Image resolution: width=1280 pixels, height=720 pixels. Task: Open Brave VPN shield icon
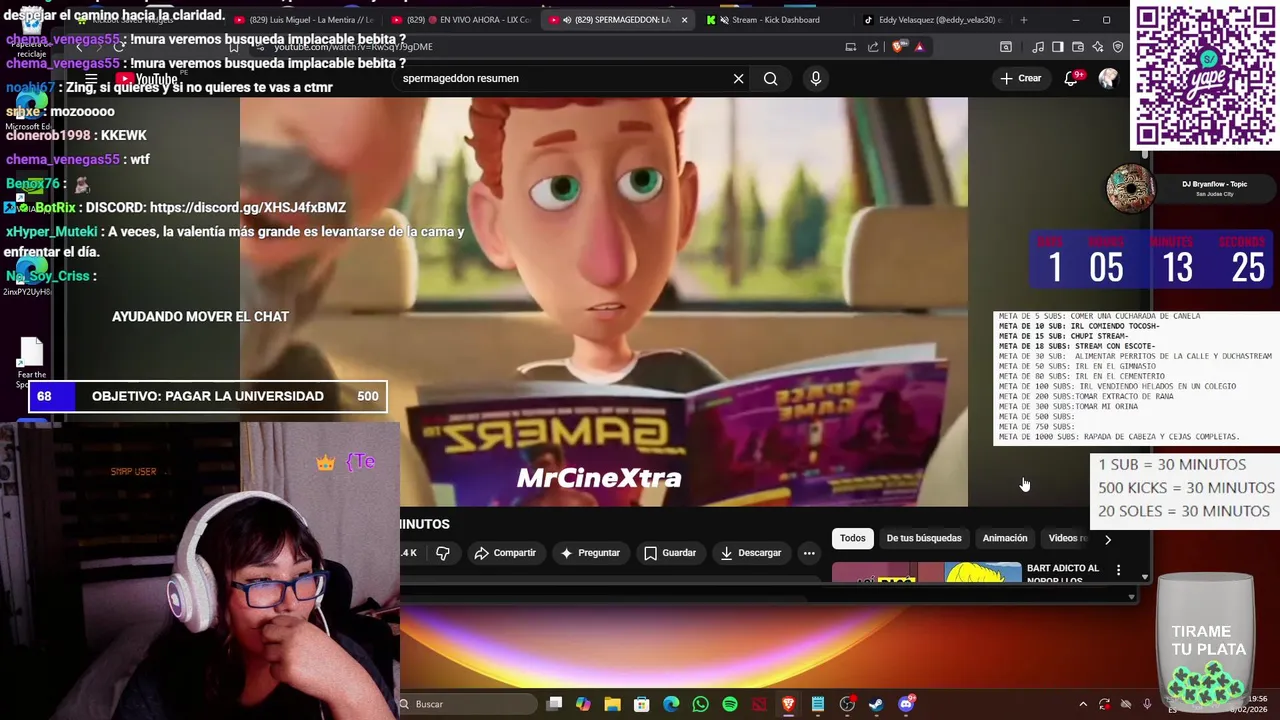pos(1118,46)
